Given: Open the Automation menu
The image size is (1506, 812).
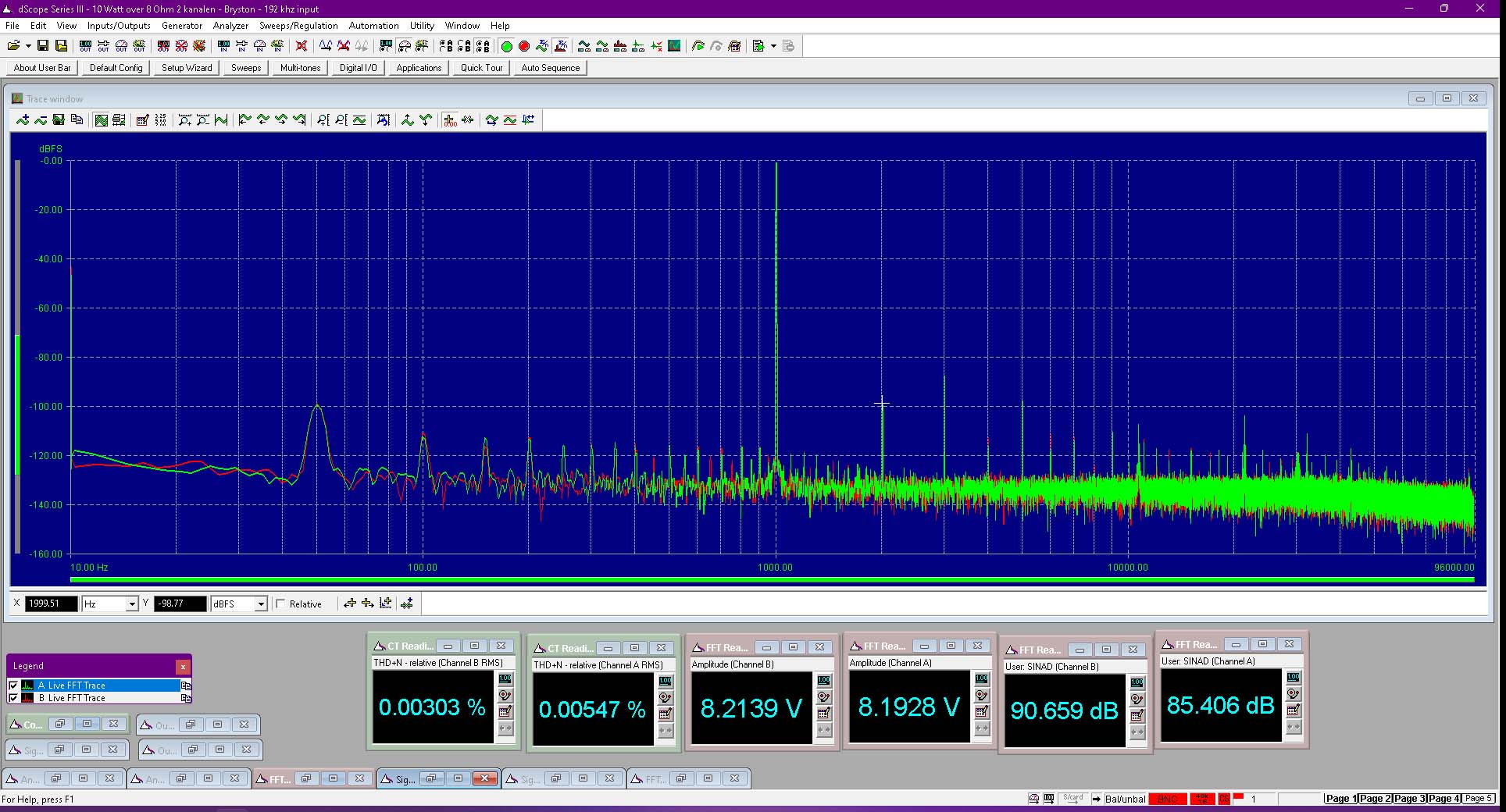Looking at the screenshot, I should [373, 26].
